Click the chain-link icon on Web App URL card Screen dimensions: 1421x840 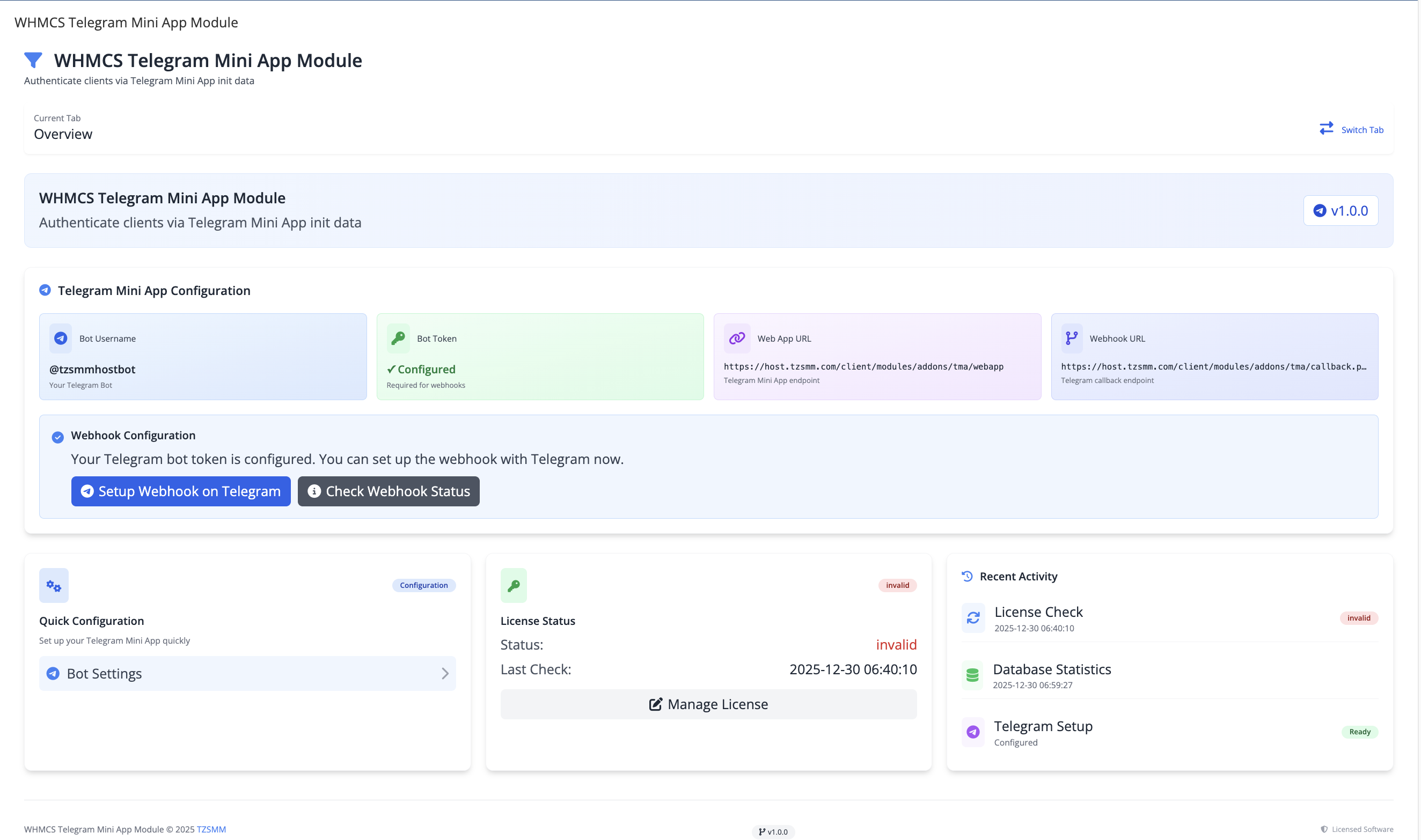[737, 338]
